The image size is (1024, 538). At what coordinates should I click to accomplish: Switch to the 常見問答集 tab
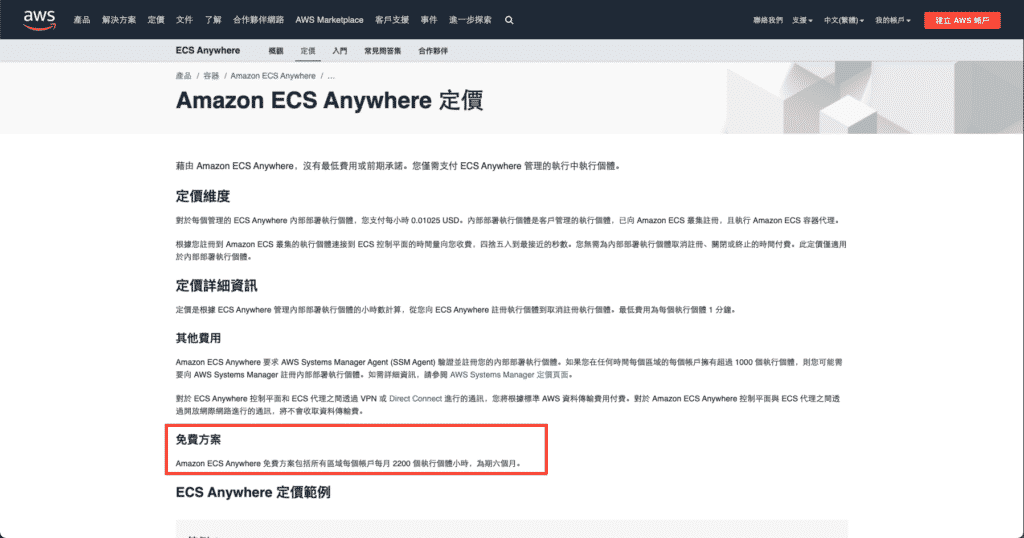click(383, 51)
